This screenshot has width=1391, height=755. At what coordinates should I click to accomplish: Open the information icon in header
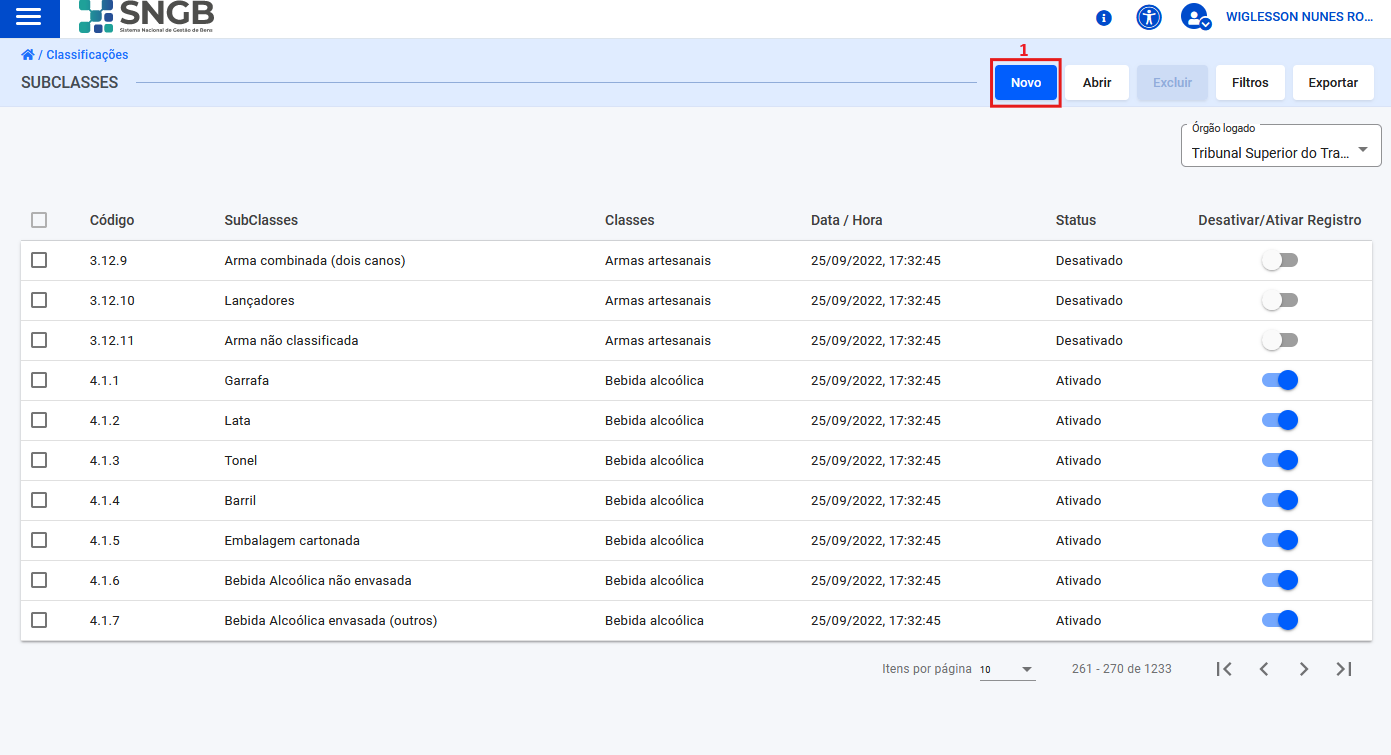coord(1104,18)
